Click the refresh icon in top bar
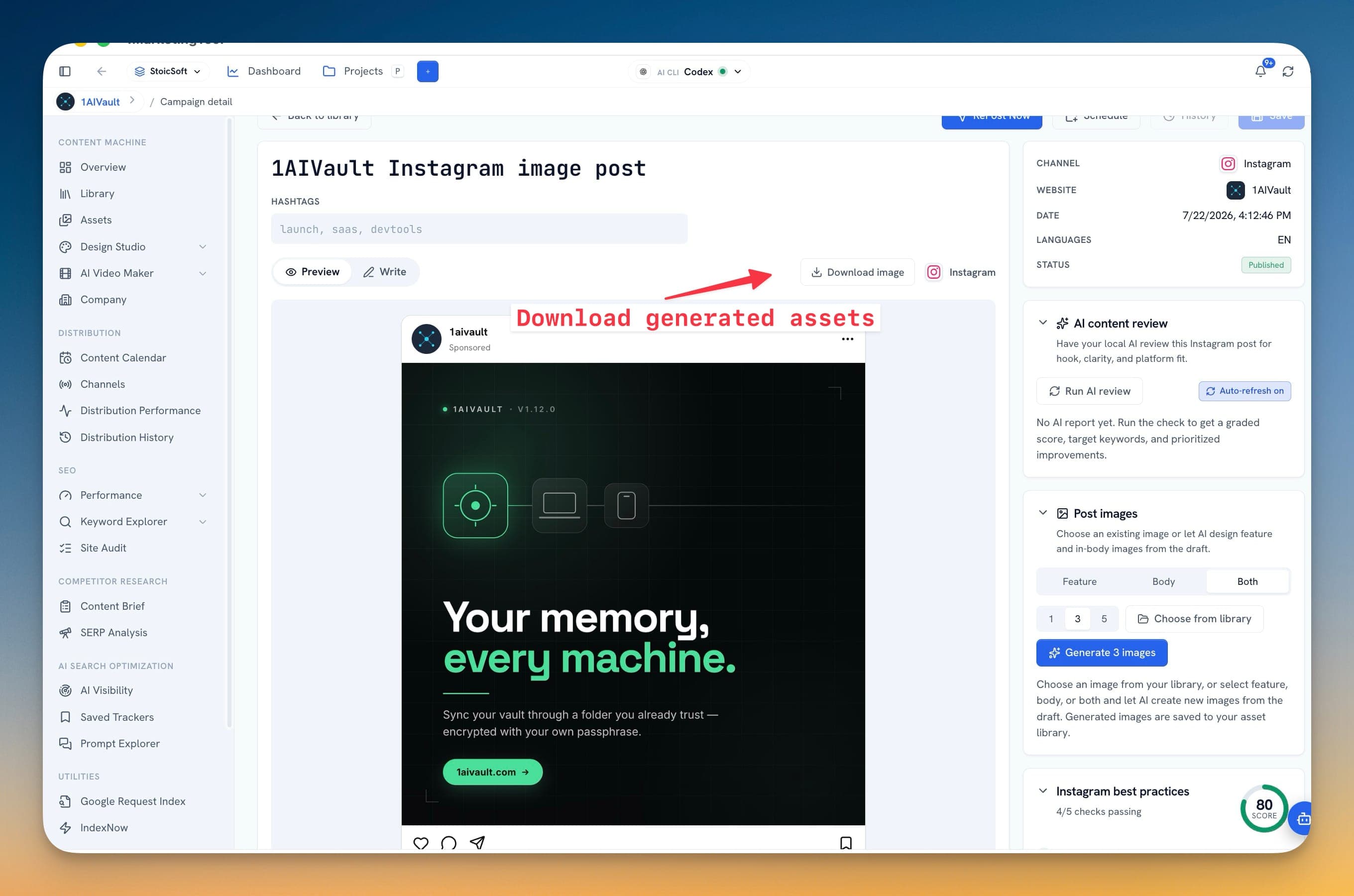 pyautogui.click(x=1288, y=71)
